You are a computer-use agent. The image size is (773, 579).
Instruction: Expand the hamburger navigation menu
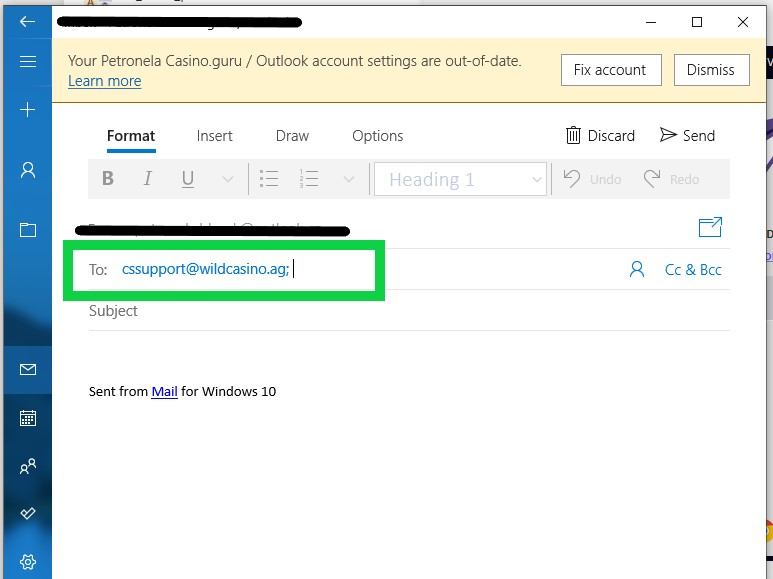[x=27, y=62]
